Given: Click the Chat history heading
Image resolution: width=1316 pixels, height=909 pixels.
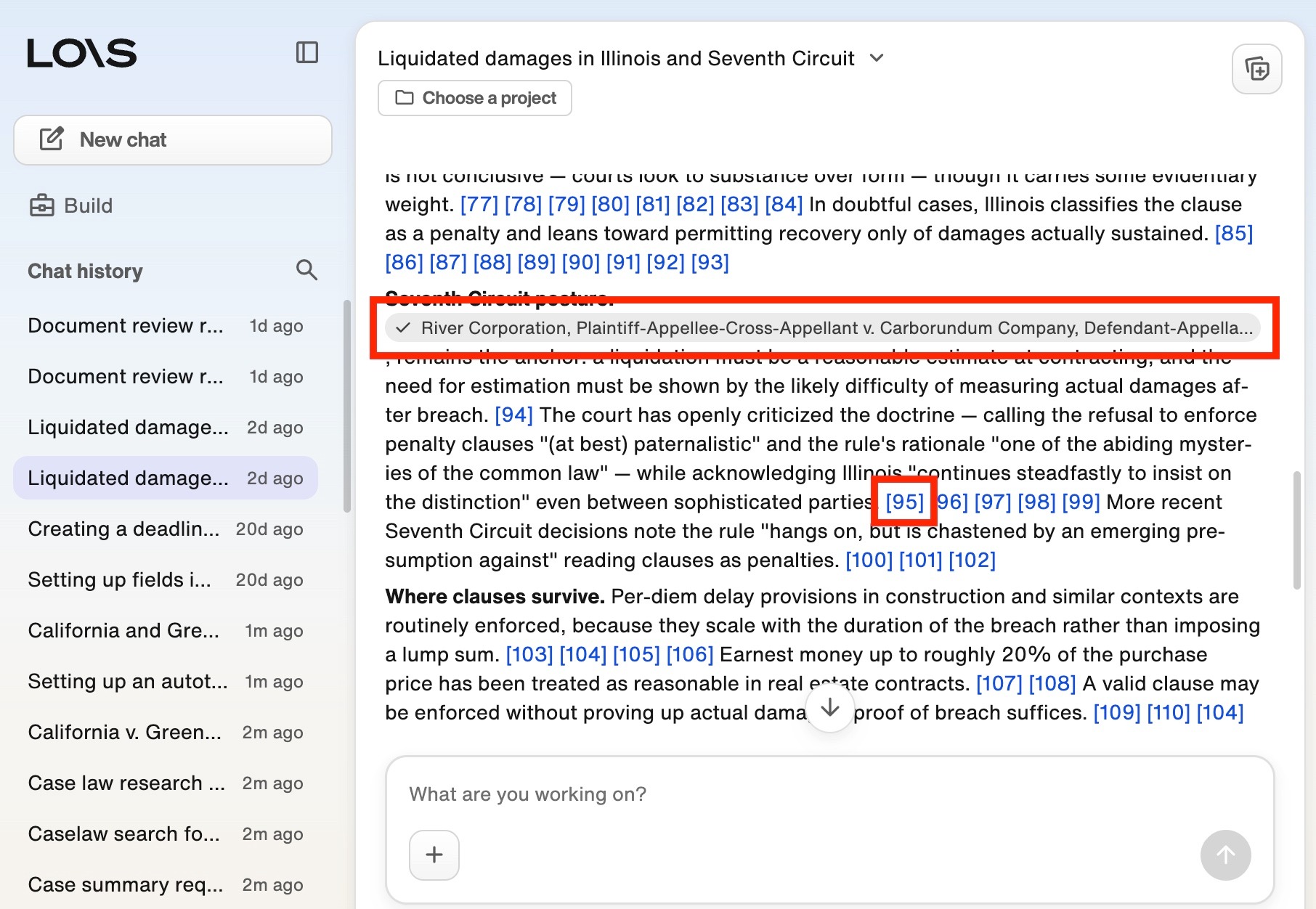Looking at the screenshot, I should point(85,271).
